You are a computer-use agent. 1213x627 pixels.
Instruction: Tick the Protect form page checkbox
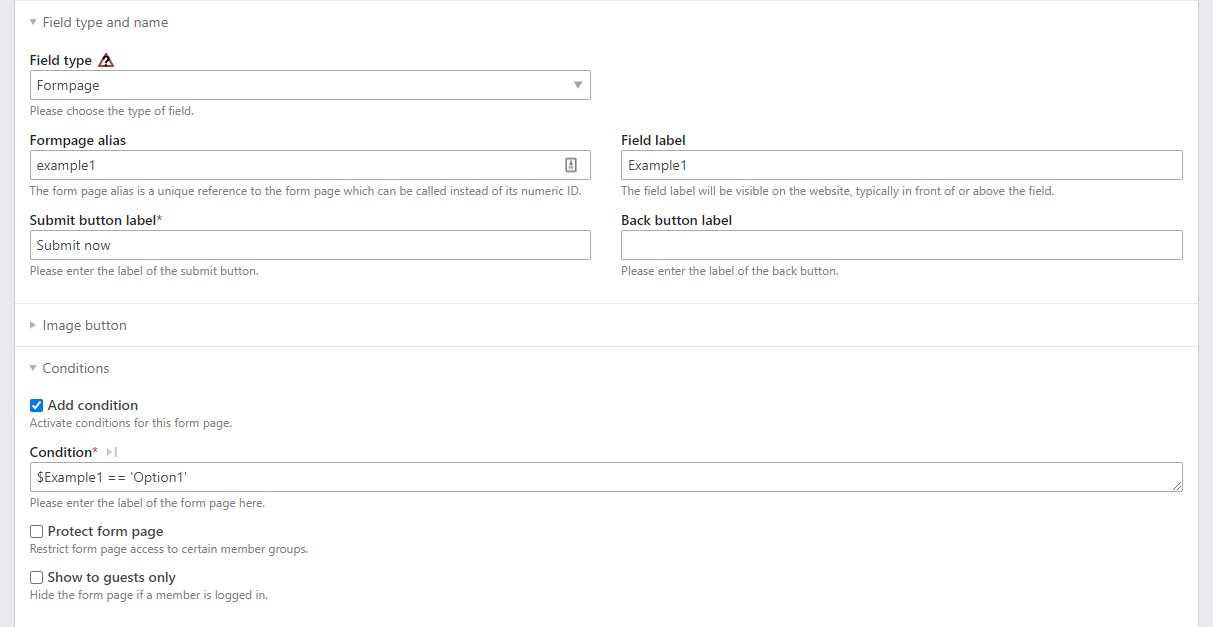click(x=37, y=532)
